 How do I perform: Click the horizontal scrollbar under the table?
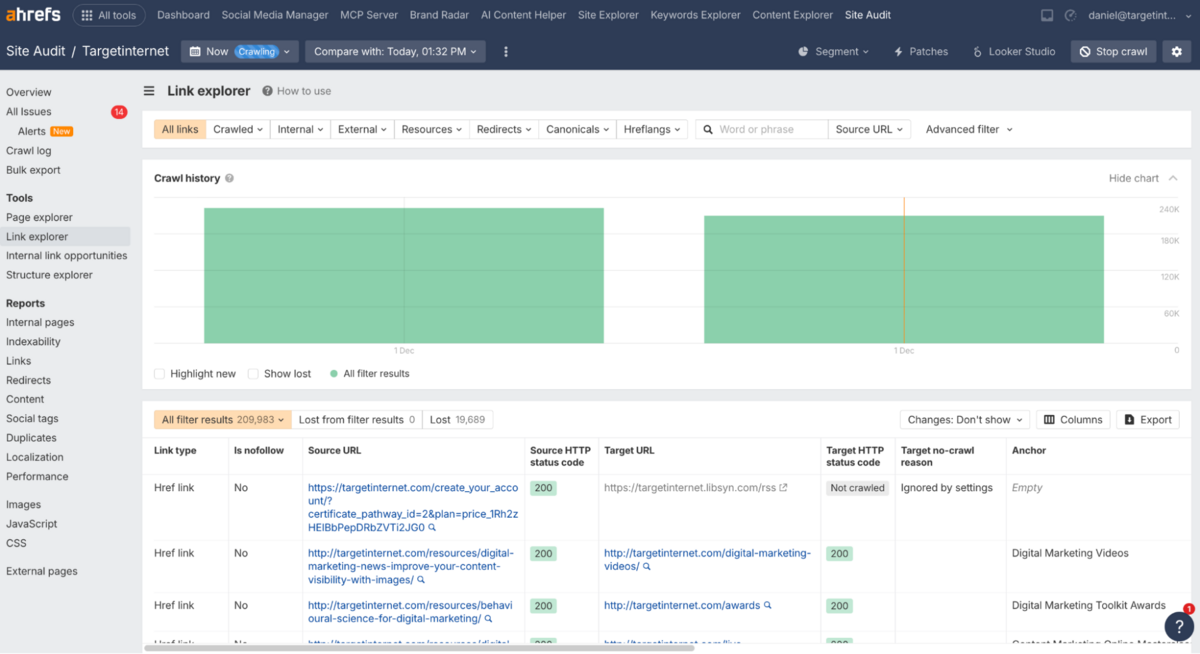419,648
